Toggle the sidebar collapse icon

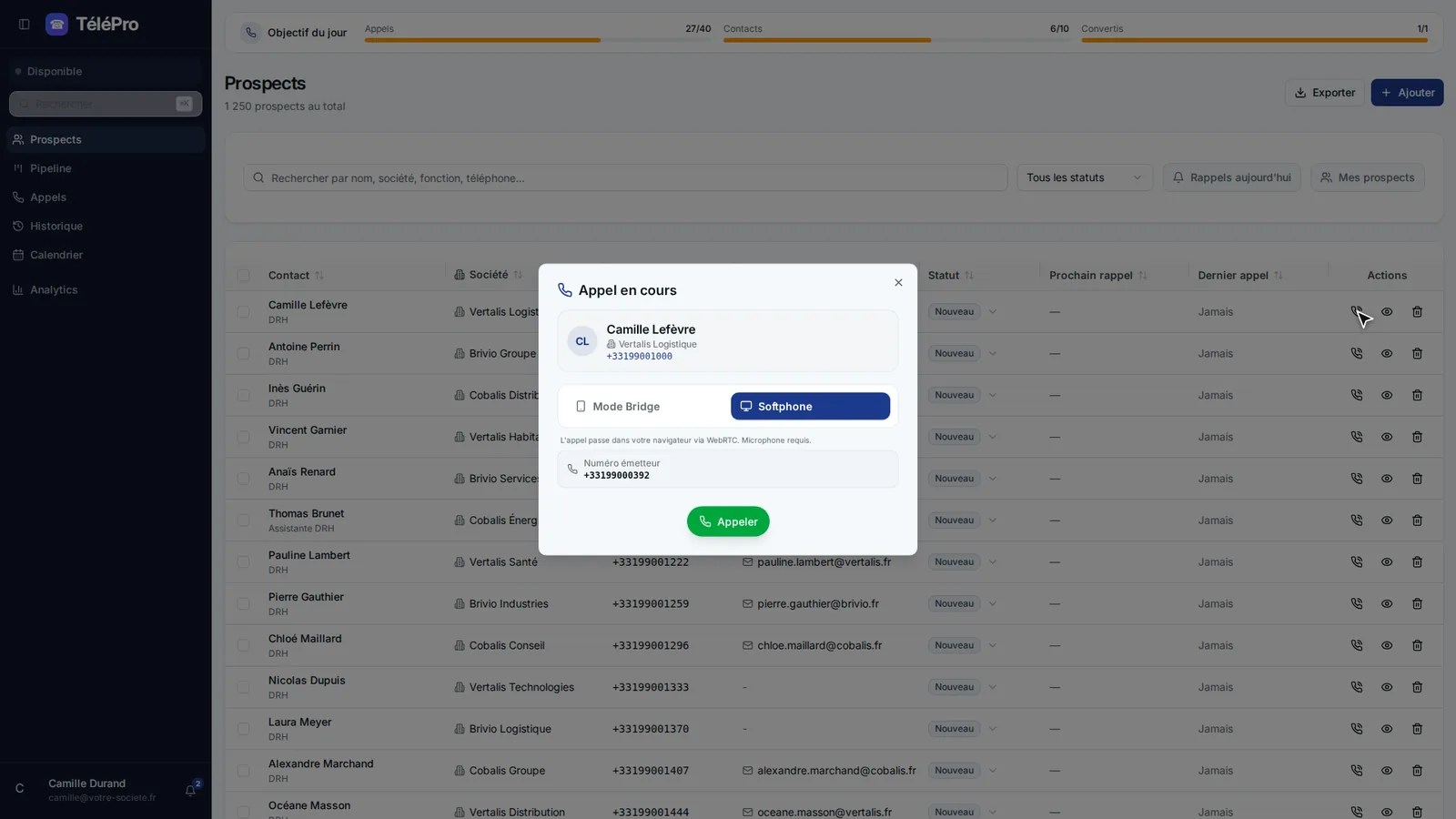(x=25, y=25)
